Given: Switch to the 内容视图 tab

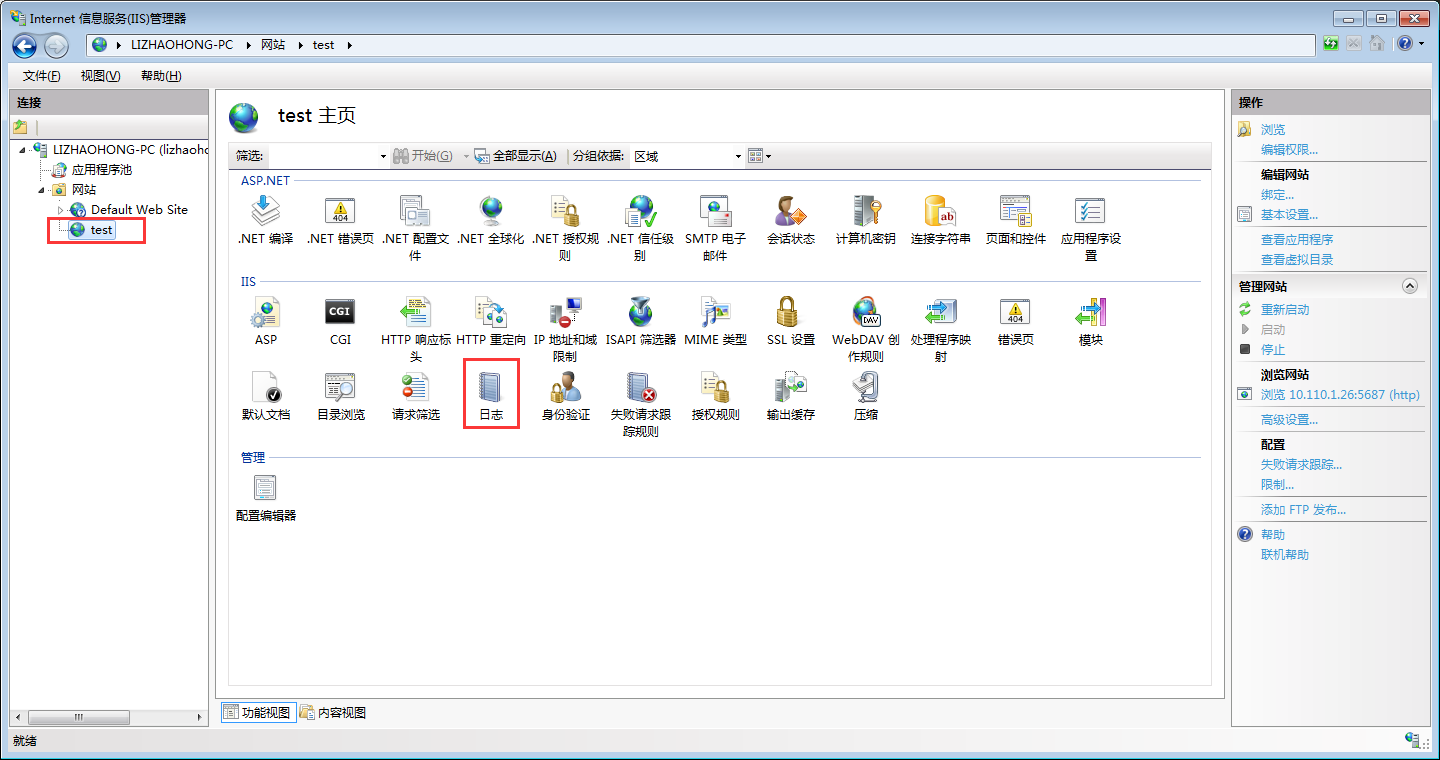Looking at the screenshot, I should [x=334, y=713].
